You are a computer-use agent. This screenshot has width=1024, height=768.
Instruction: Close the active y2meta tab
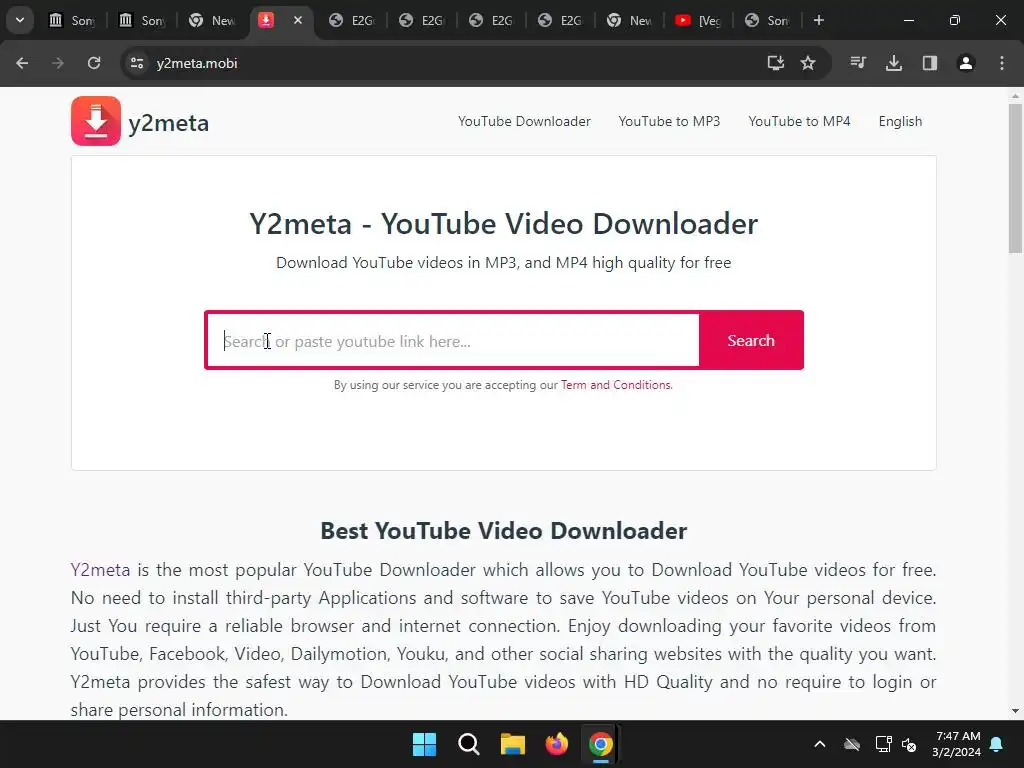[x=298, y=20]
